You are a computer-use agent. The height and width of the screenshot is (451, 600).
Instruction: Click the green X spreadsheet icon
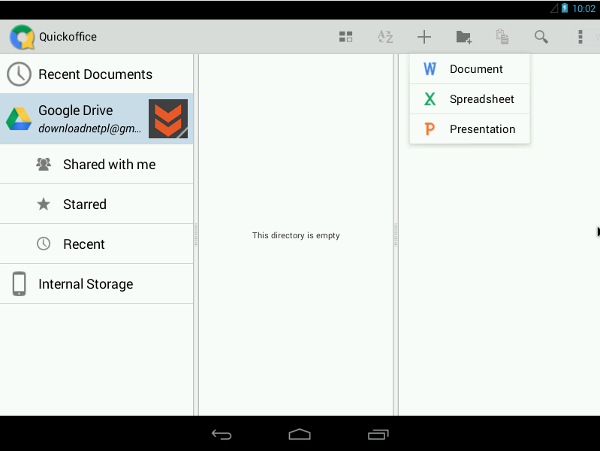430,99
